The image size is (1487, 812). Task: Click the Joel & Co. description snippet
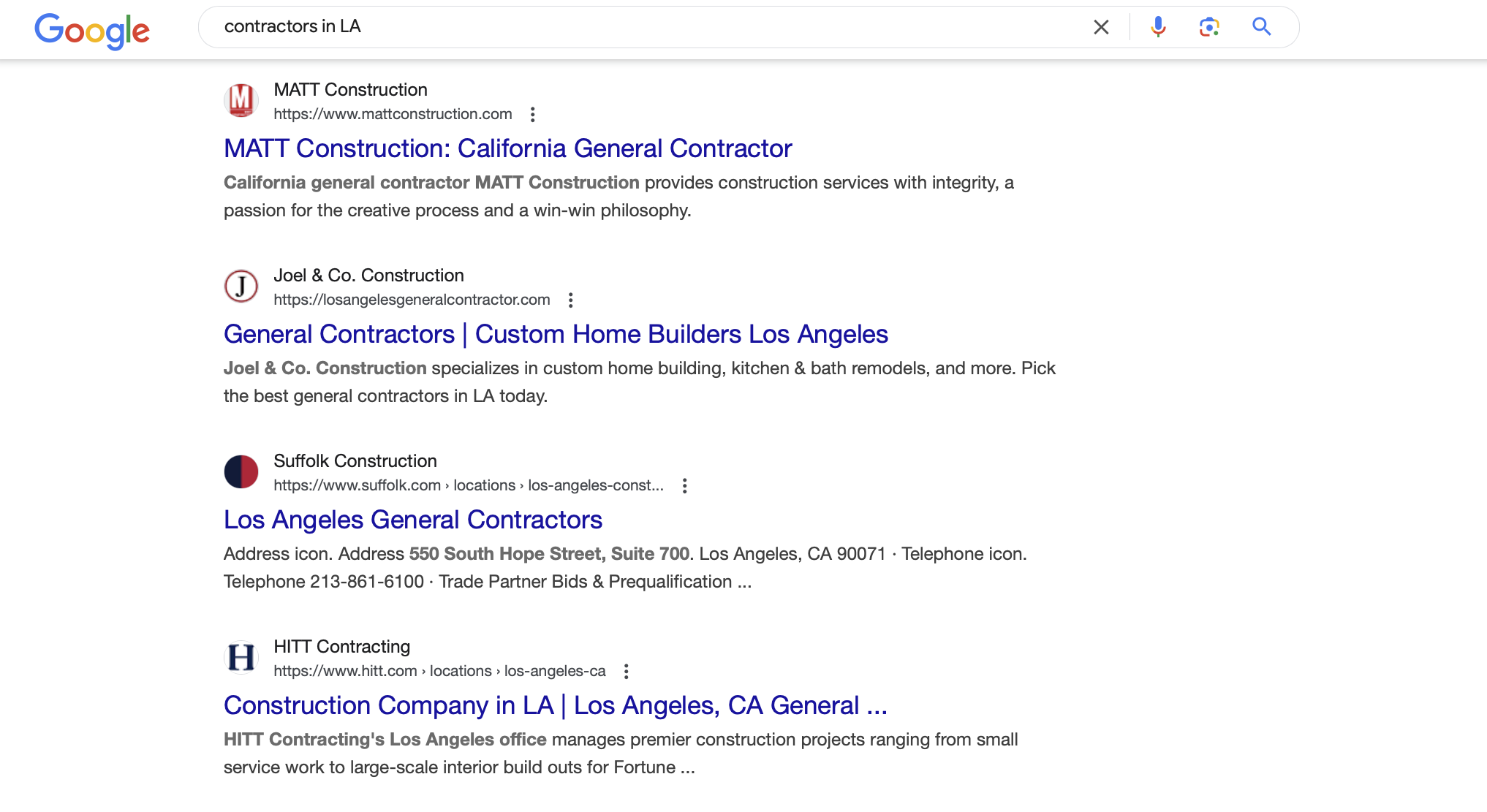tap(640, 382)
